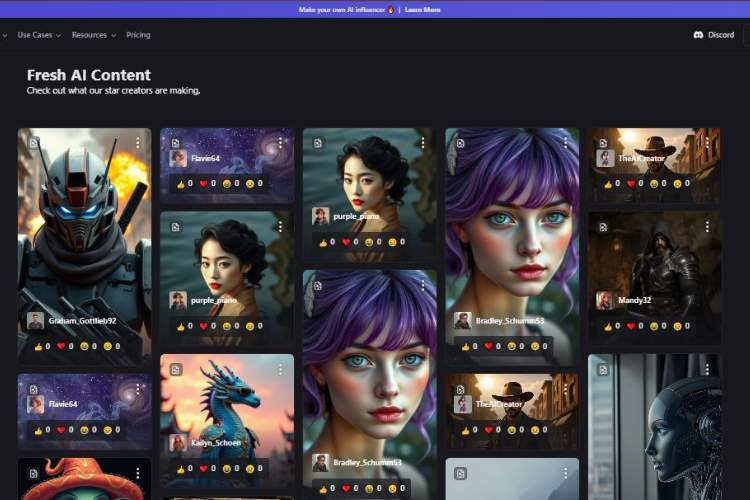Expand the Resources dropdown menu
The height and width of the screenshot is (500, 750).
(93, 35)
